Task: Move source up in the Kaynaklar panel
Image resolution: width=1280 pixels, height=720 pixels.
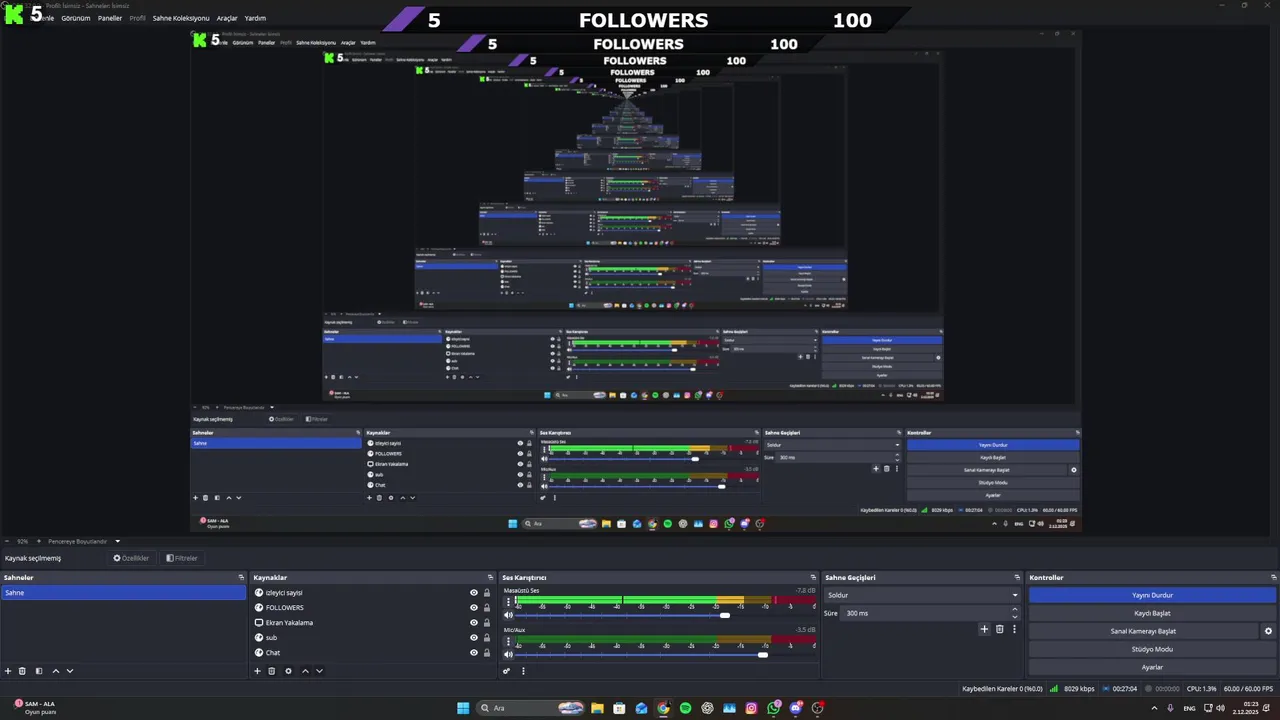Action: click(305, 671)
